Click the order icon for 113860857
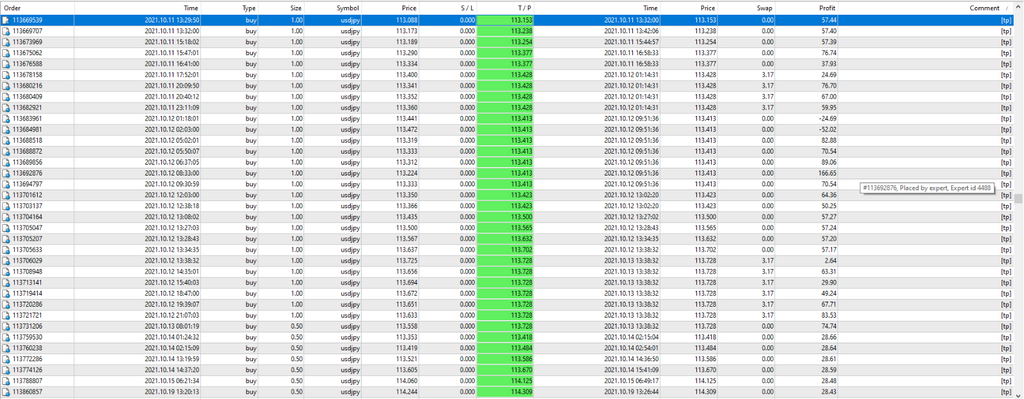 coord(6,392)
